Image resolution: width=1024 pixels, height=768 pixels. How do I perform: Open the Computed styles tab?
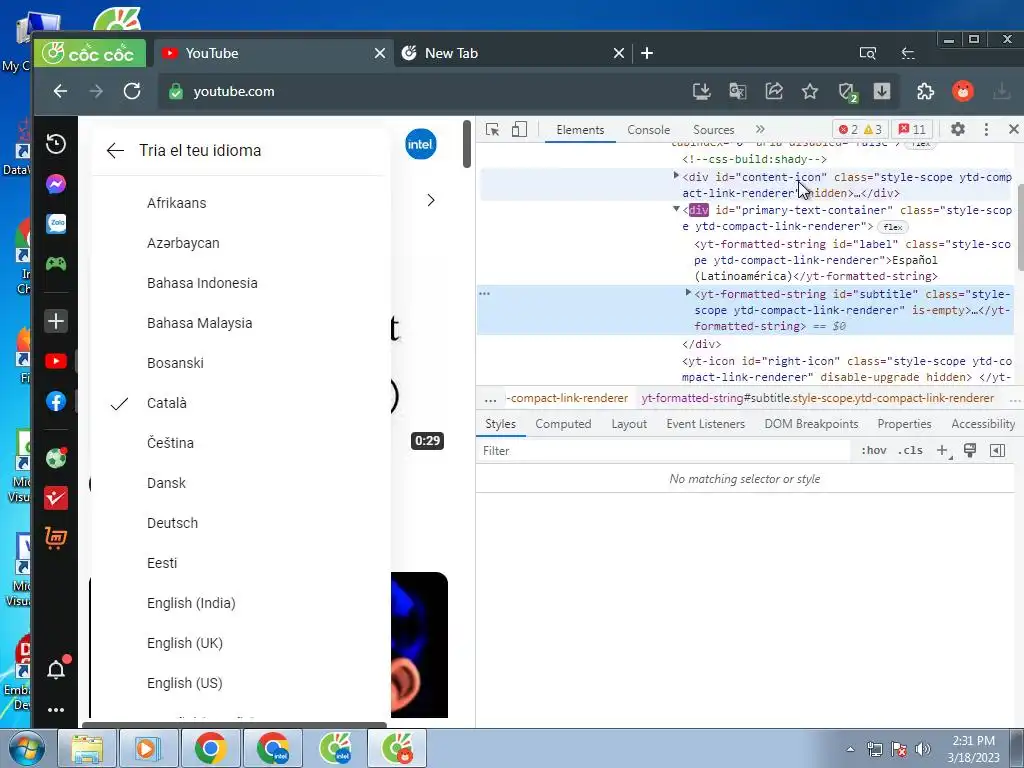563,424
